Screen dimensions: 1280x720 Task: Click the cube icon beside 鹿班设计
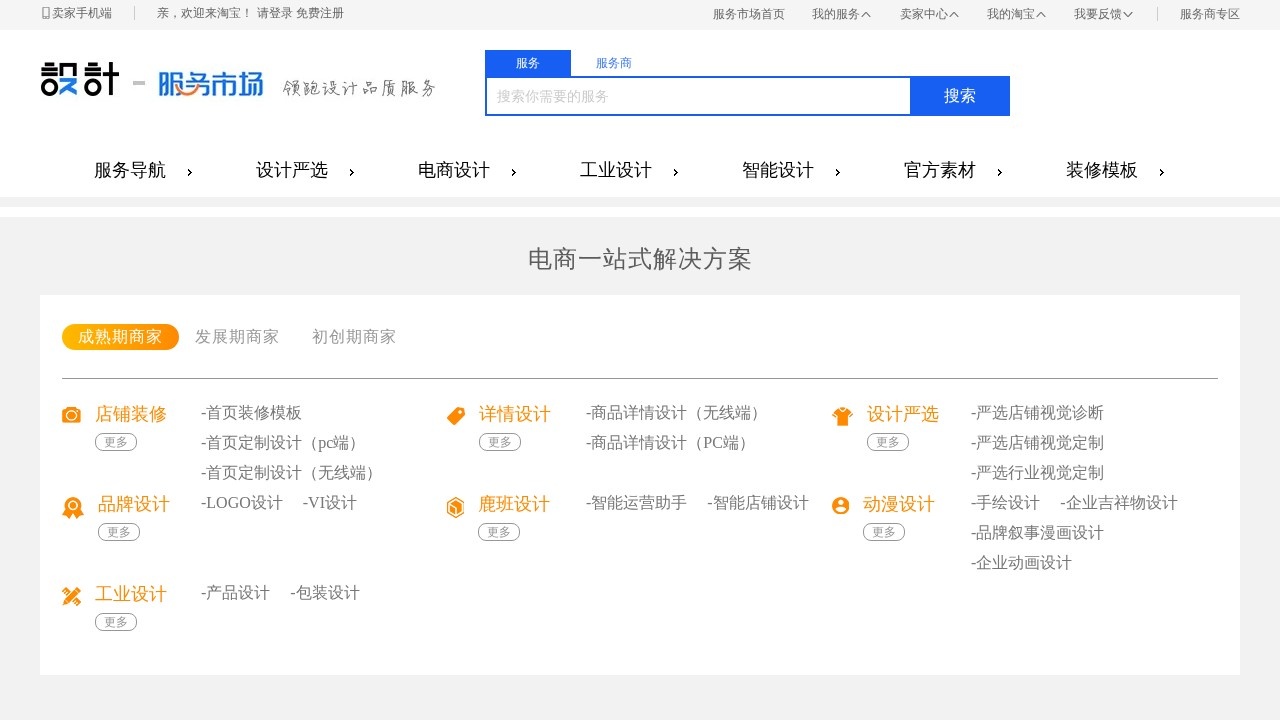(455, 507)
